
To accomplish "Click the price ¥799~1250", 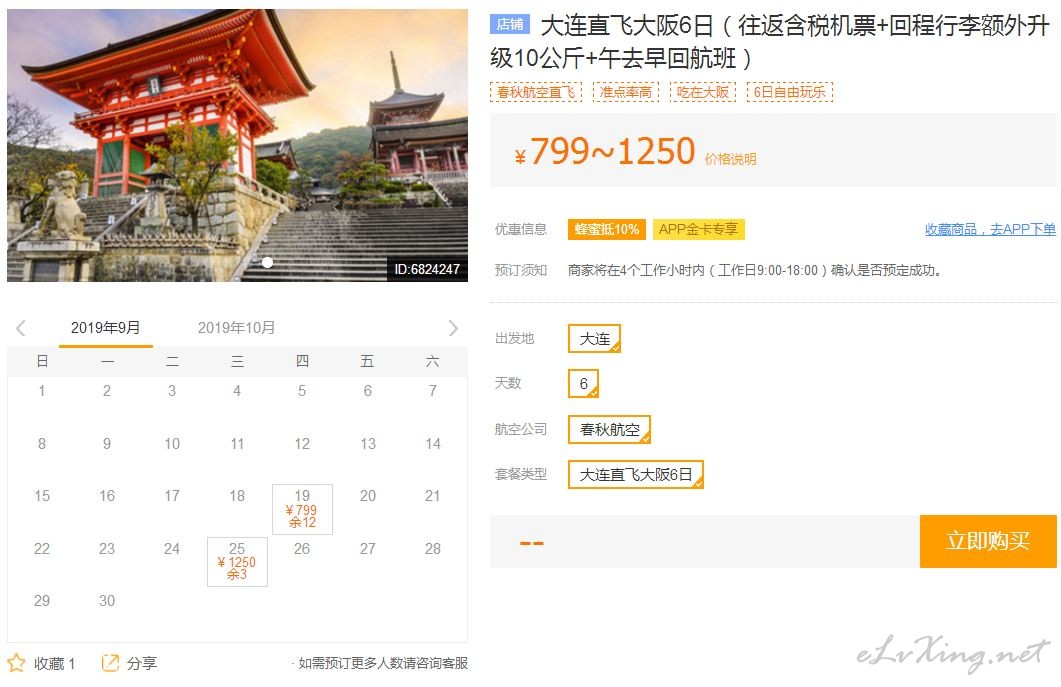I will 606,151.
